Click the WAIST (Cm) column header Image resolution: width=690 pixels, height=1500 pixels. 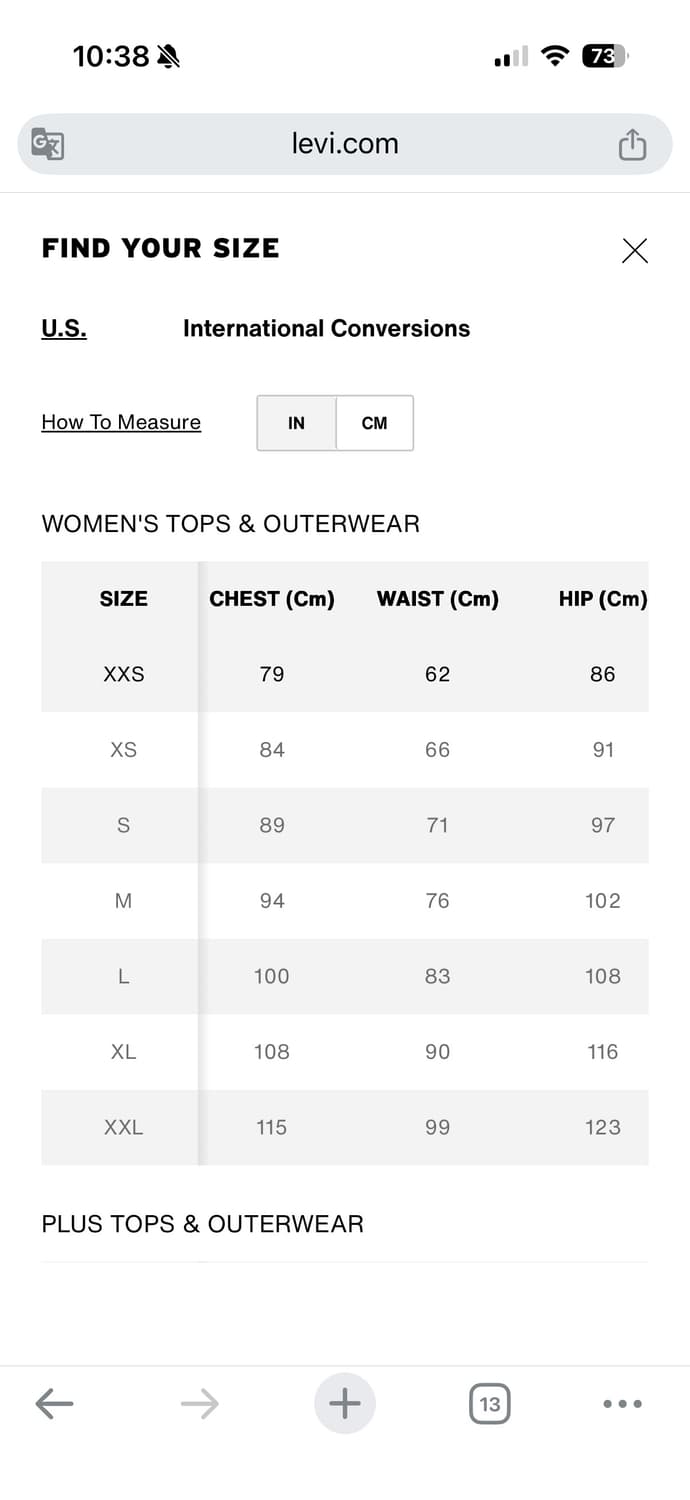tap(437, 599)
